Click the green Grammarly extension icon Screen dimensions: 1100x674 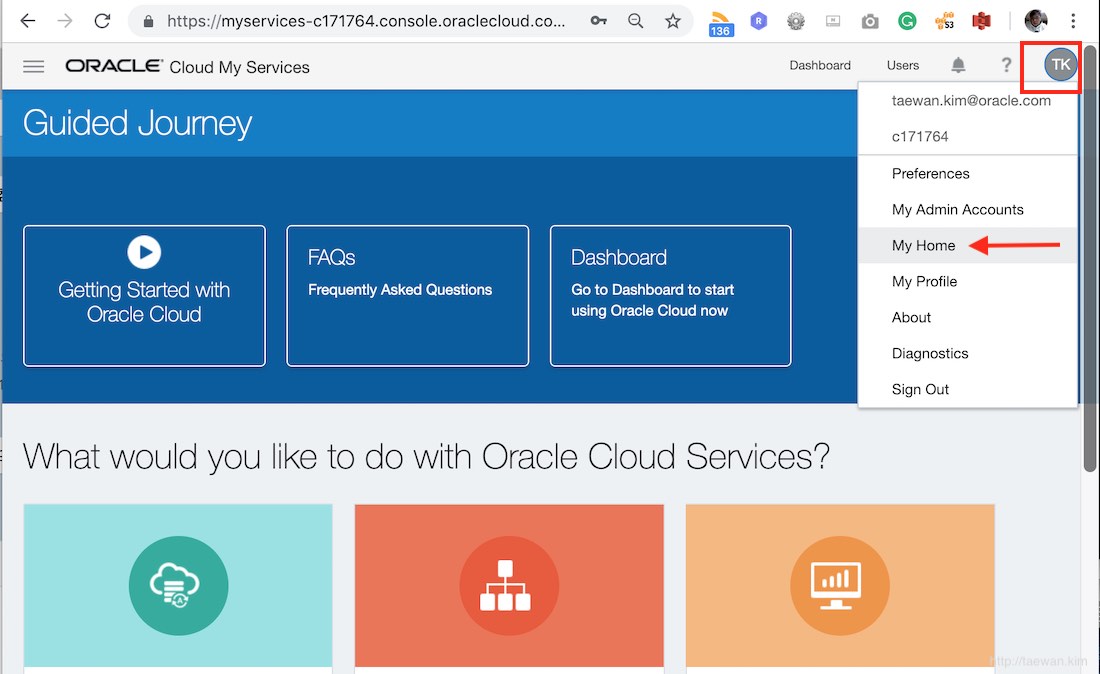tap(907, 21)
